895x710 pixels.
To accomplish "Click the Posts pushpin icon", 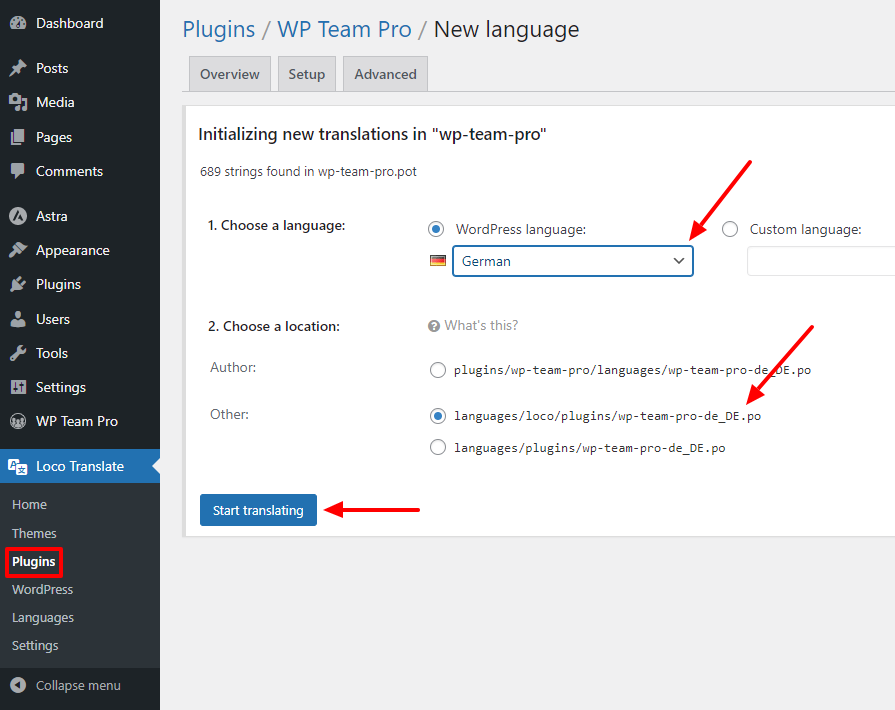I will [18, 68].
